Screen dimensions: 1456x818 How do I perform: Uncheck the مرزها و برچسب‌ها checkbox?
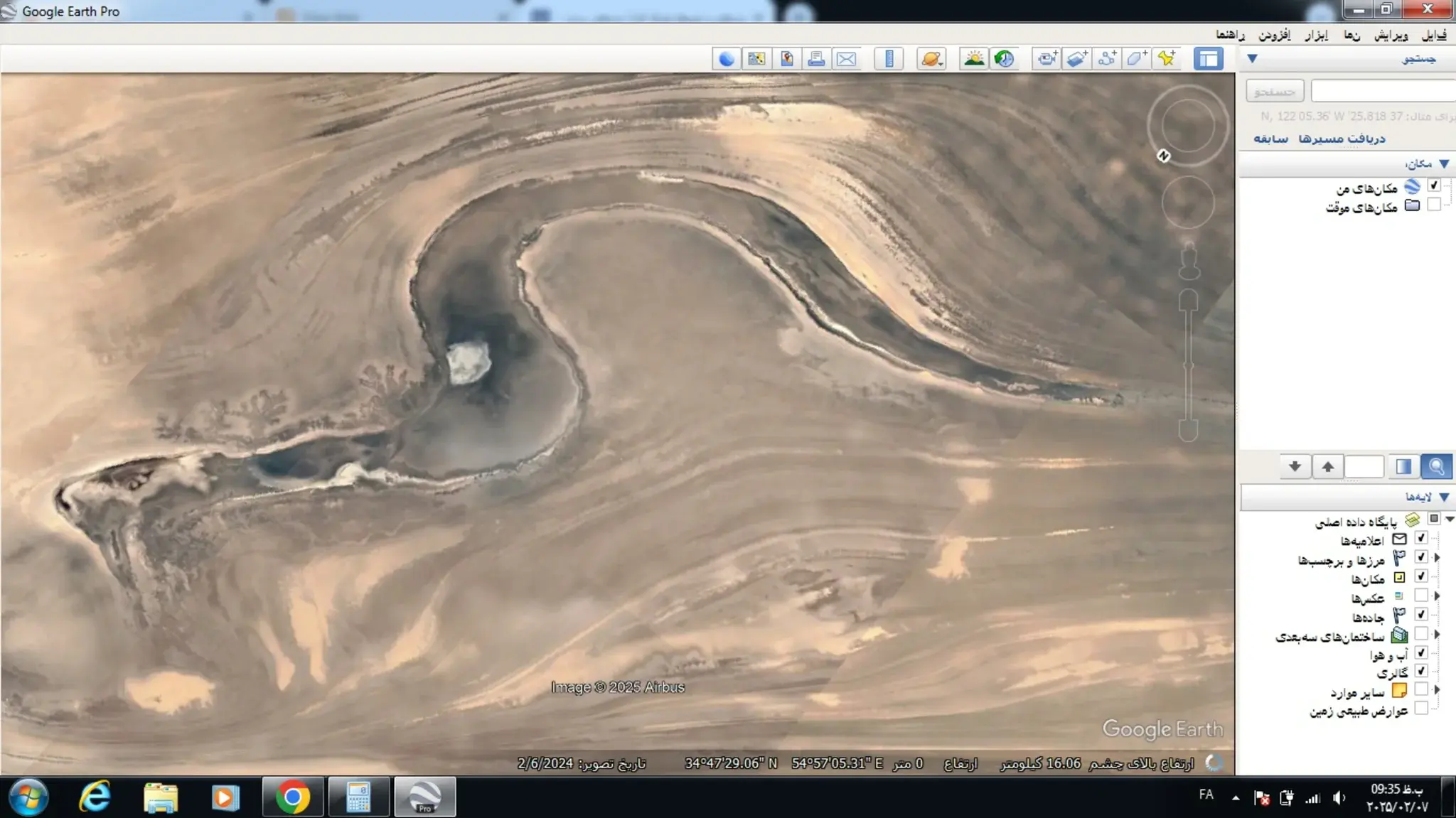pos(1420,557)
